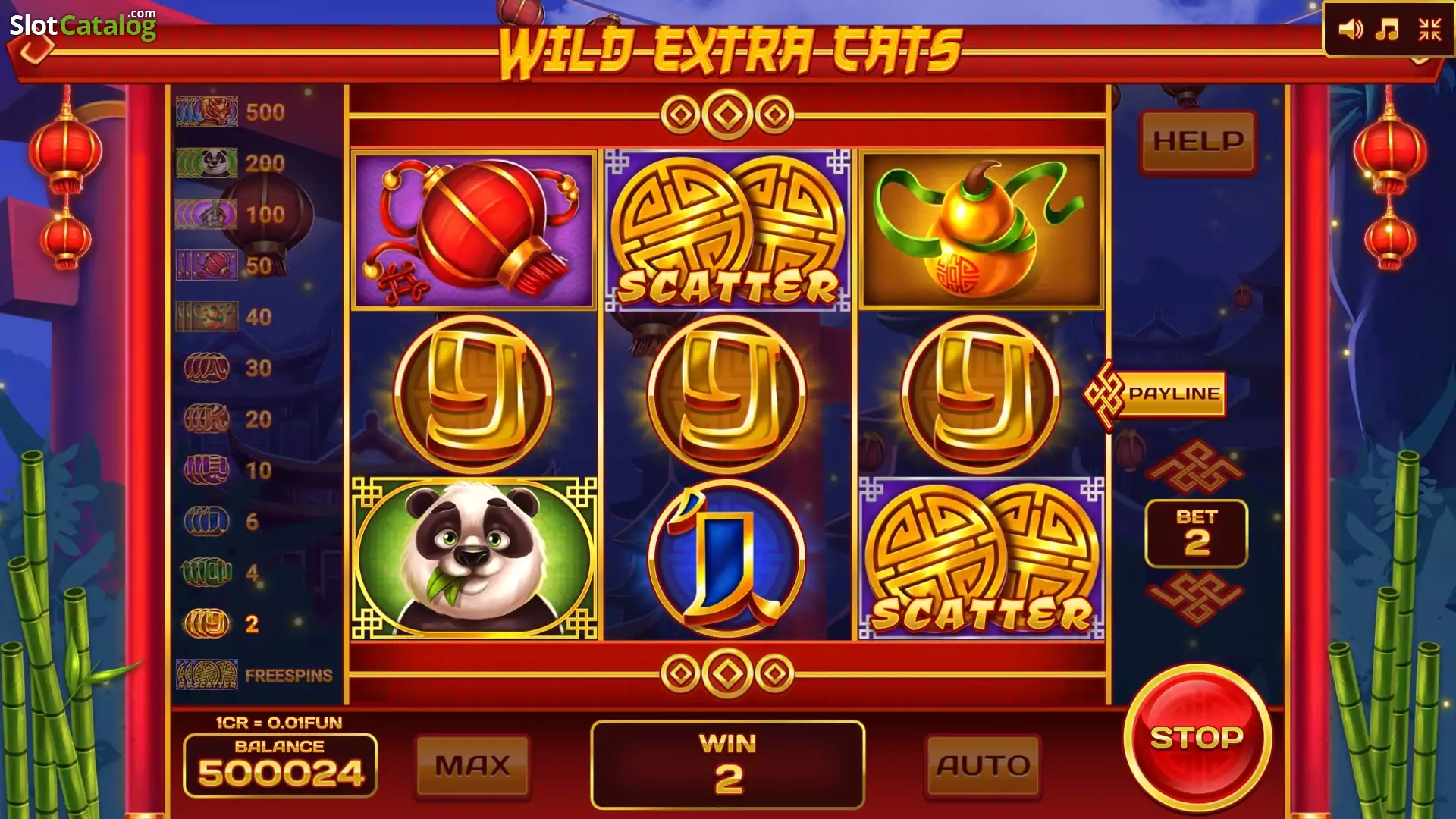Toggle background music with the note icon
Viewport: 1456px width, 819px height.
pyautogui.click(x=1387, y=30)
